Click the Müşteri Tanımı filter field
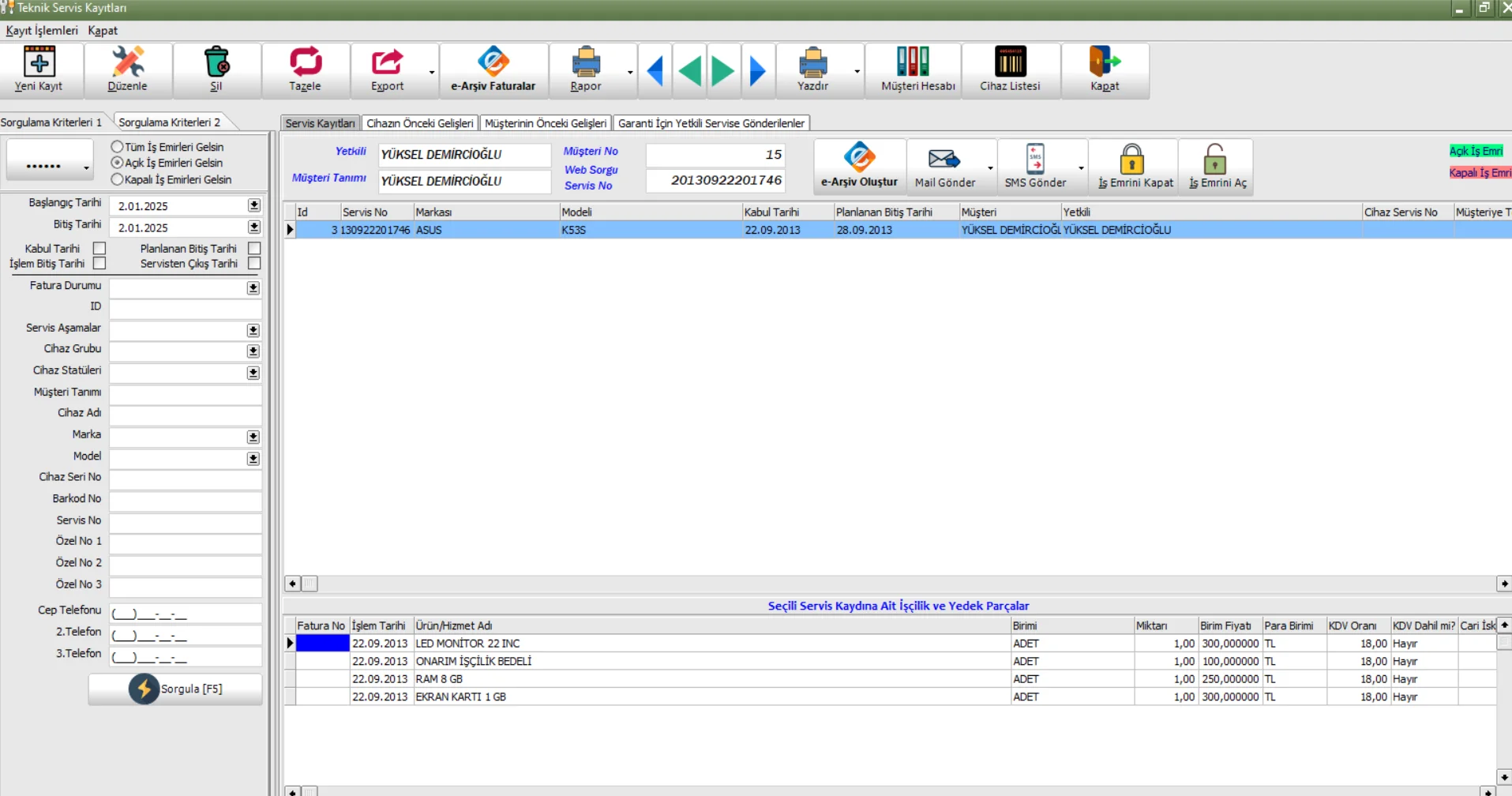 click(186, 395)
